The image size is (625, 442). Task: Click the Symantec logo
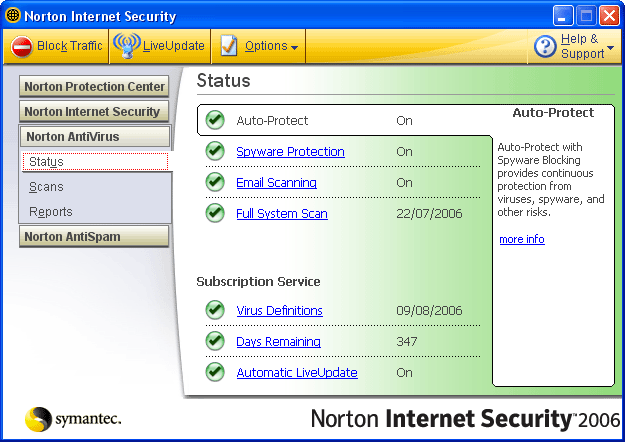coord(73,419)
